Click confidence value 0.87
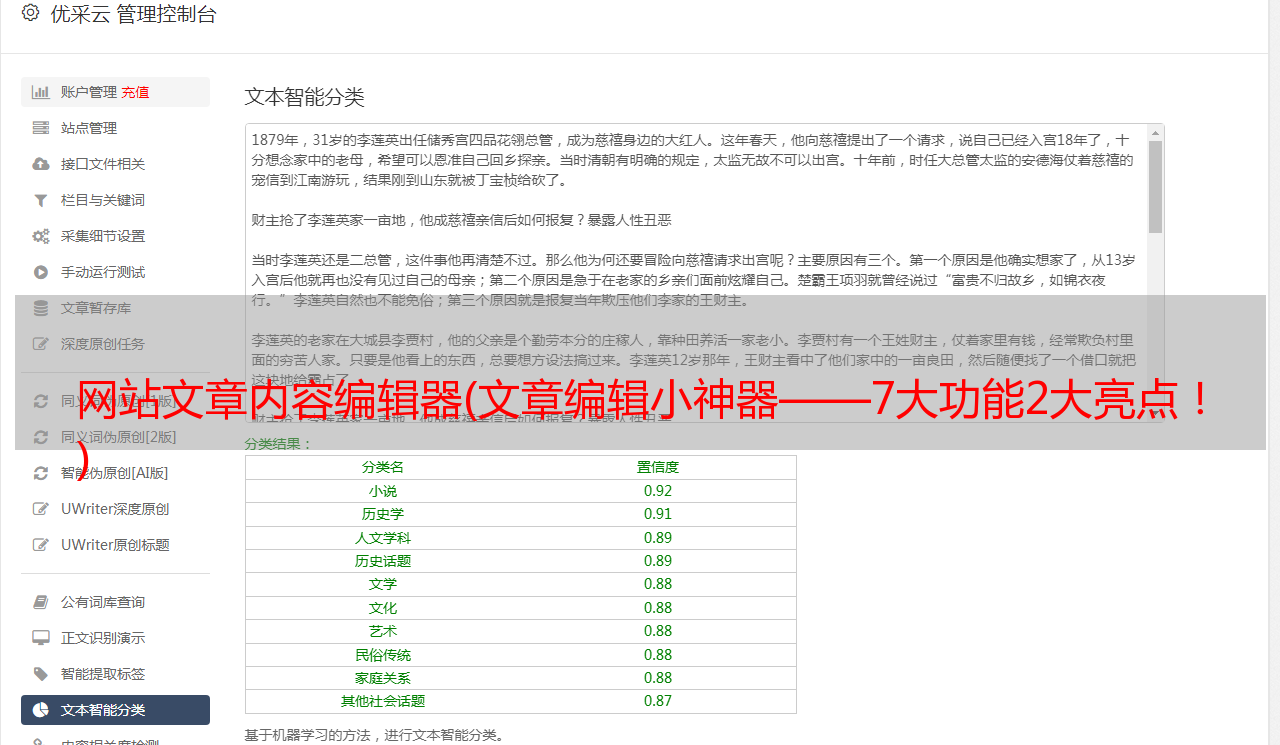This screenshot has height=745, width=1280. [658, 701]
